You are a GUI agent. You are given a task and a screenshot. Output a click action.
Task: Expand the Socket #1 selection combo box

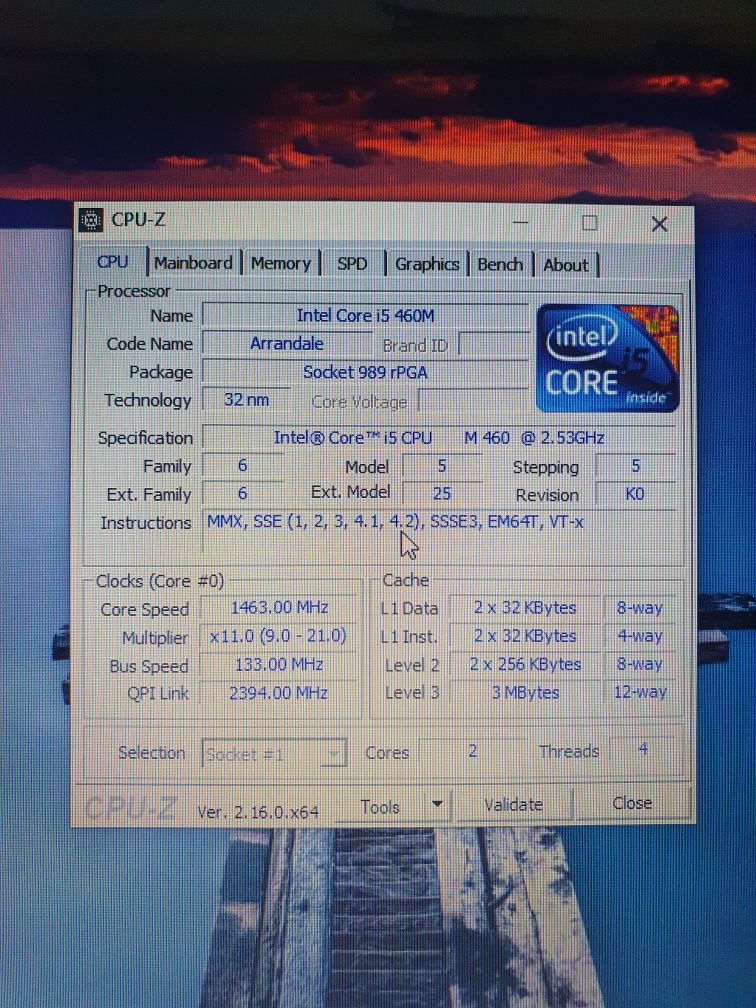274,753
